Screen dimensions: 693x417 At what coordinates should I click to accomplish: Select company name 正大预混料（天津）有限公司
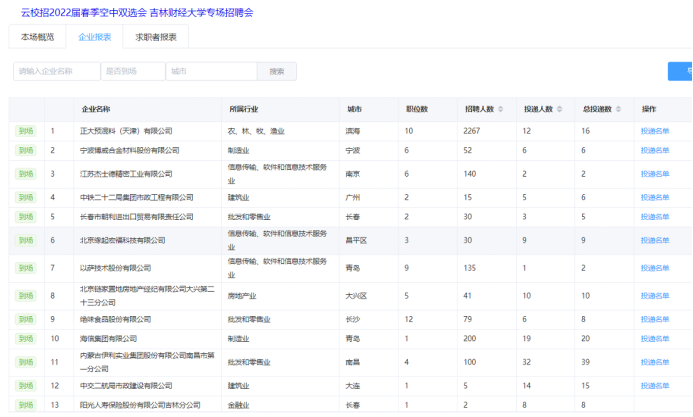(x=126, y=131)
